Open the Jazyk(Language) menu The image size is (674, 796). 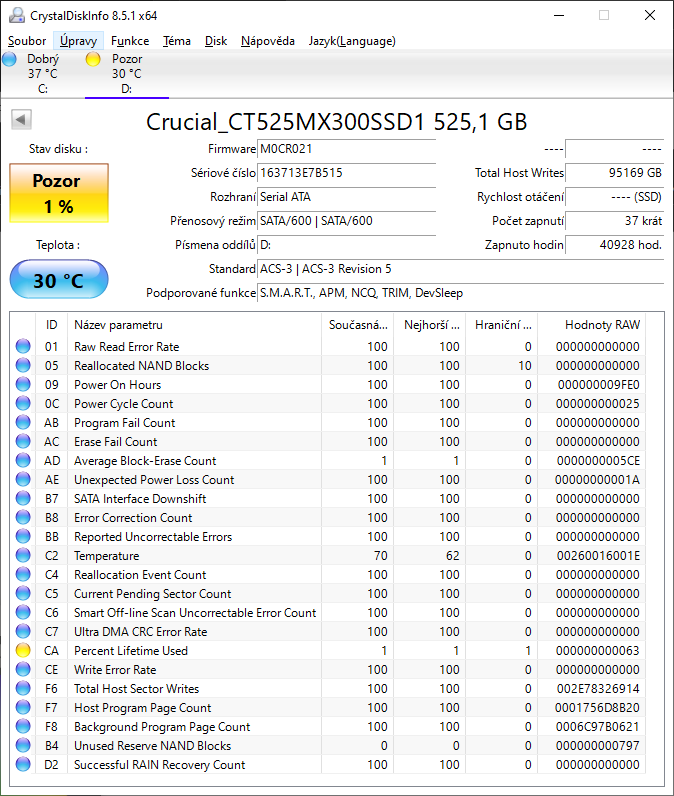[352, 41]
